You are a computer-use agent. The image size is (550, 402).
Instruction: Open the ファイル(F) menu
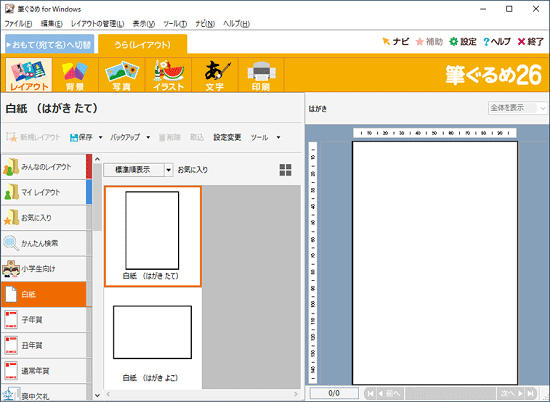click(x=18, y=24)
